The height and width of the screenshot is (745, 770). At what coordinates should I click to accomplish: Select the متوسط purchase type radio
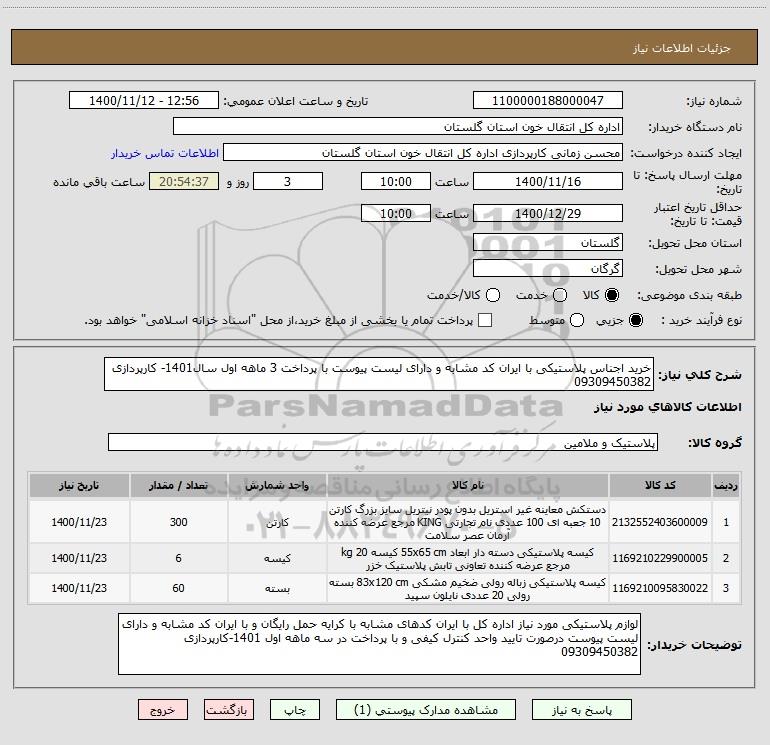pos(577,320)
